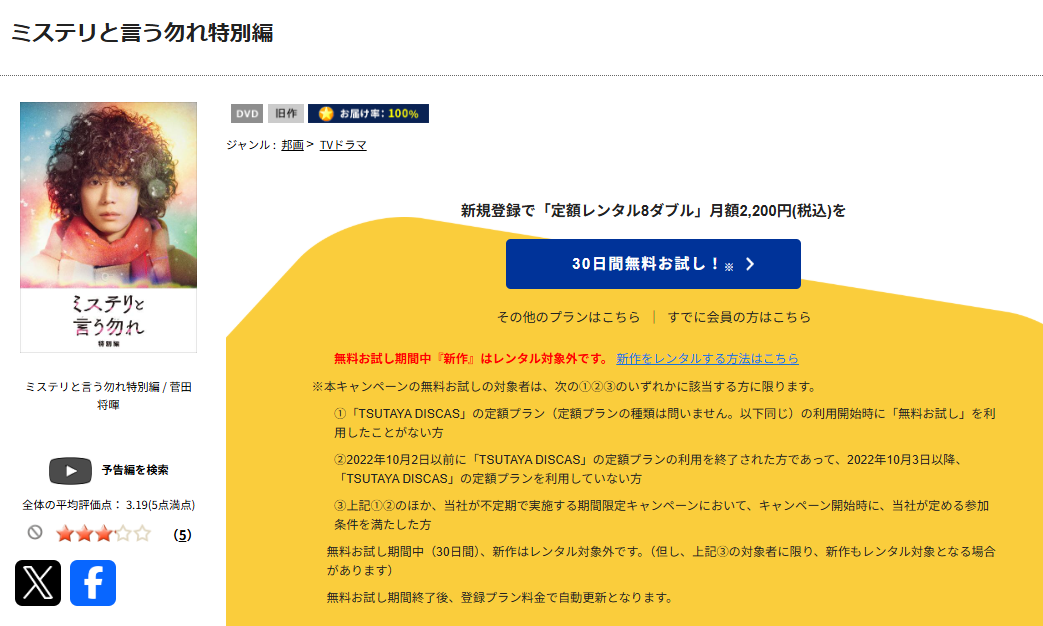Viewport: 1043px width, 626px height.
Task: Click condition ① about 無料お試し usage
Action: coord(665,423)
